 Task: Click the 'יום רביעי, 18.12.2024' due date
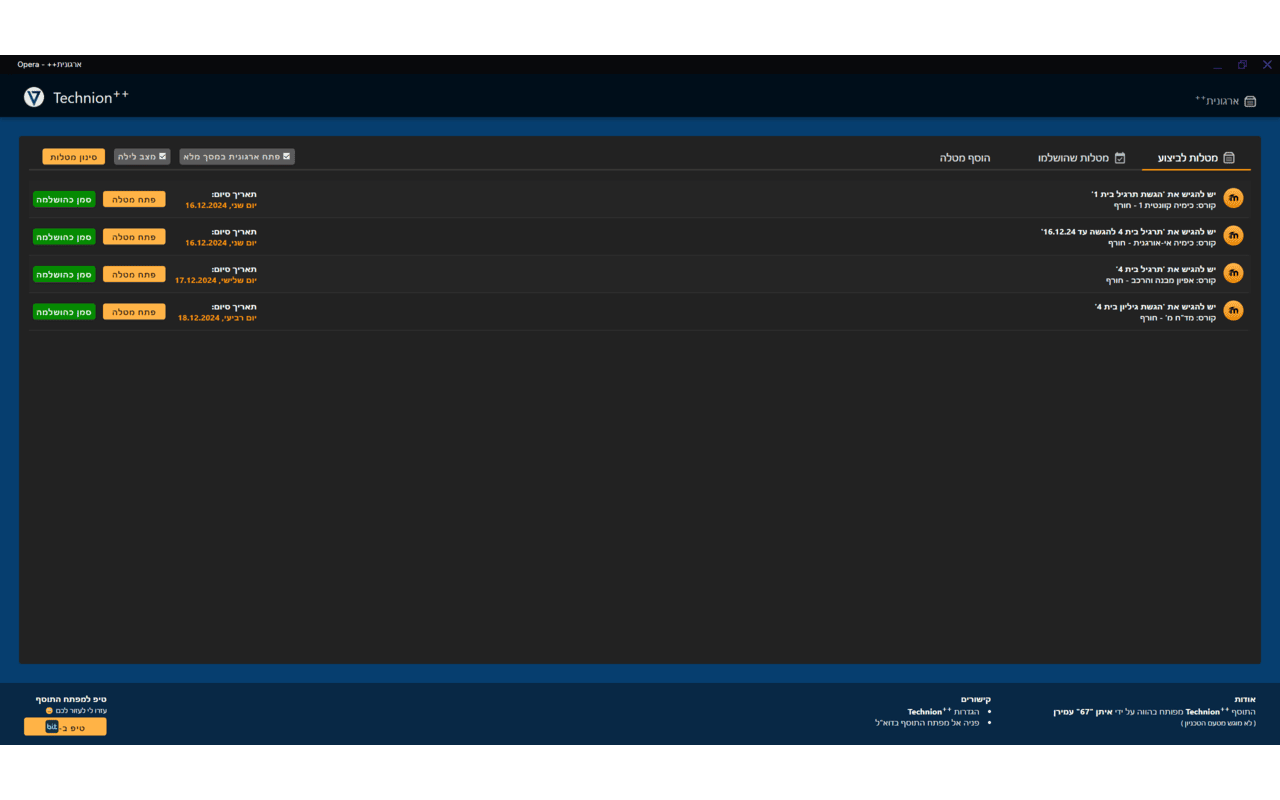tap(217, 318)
